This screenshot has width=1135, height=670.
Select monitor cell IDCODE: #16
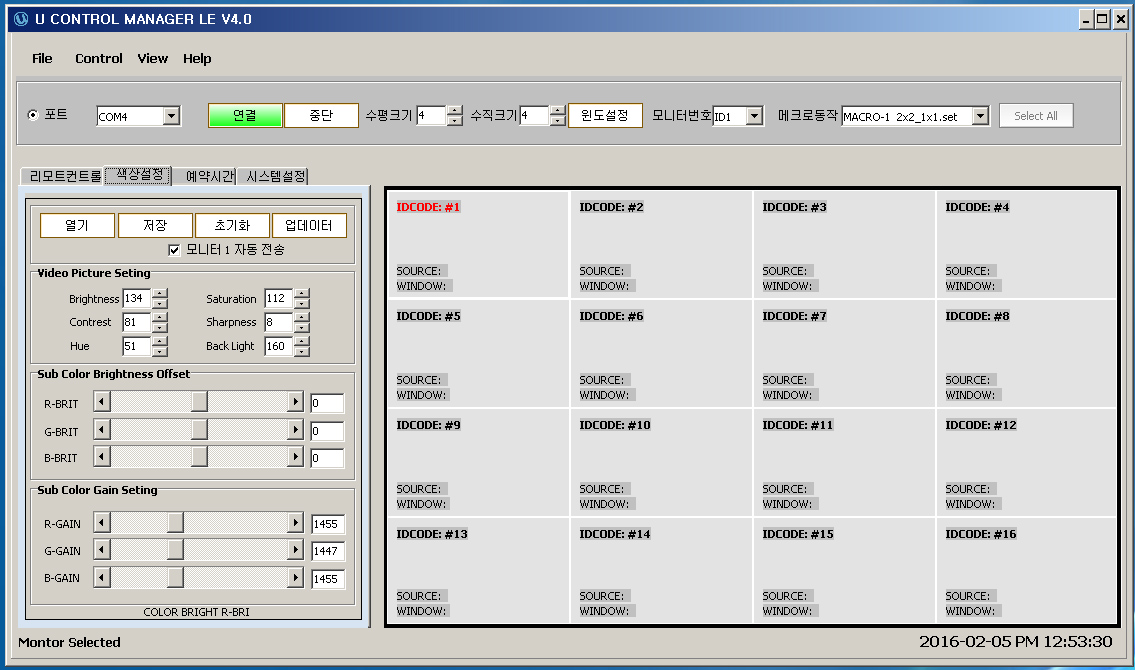tap(1026, 570)
